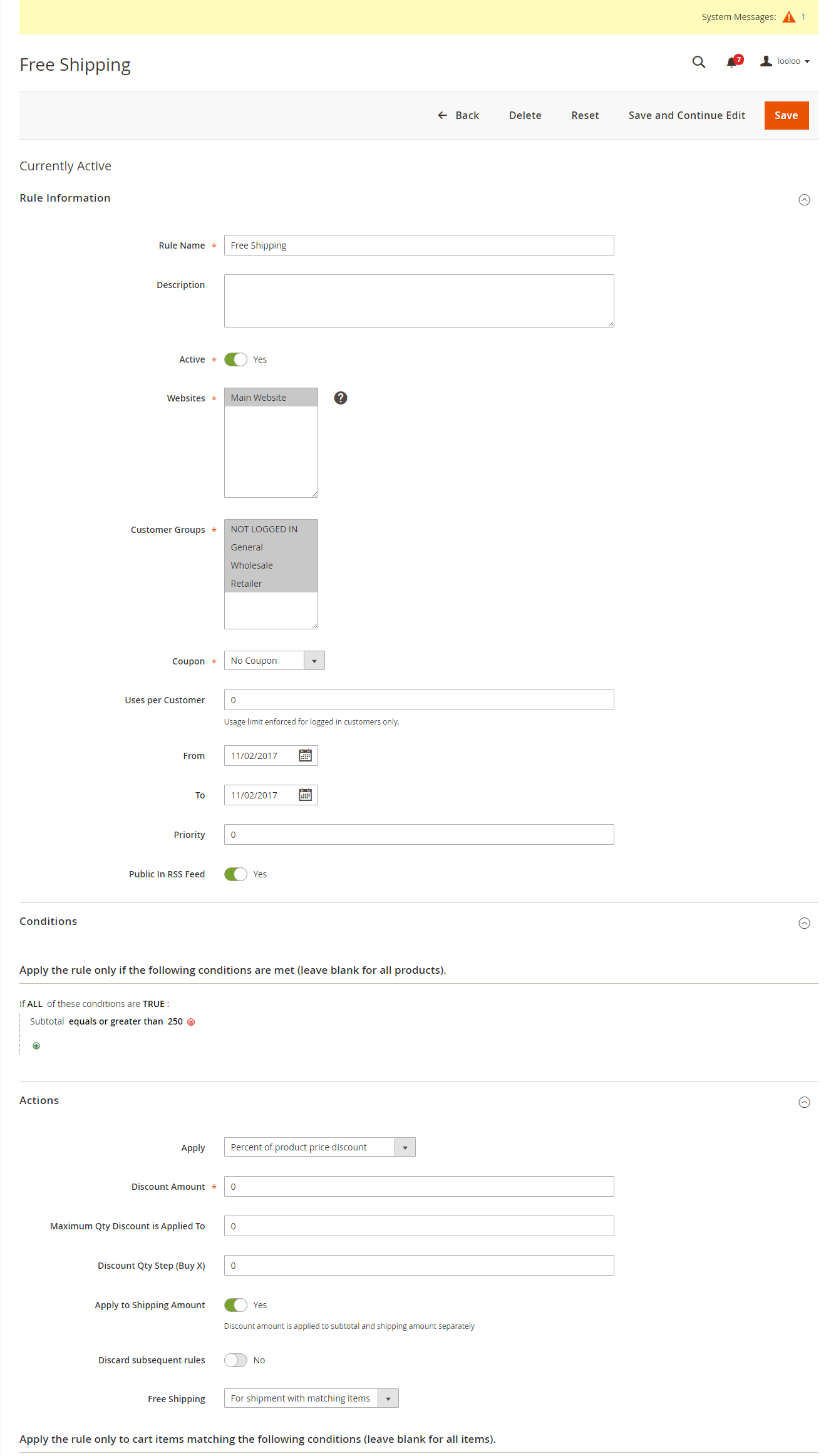This screenshot has width=836, height=1456.
Task: Add a new condition with the plus icon
Action: (36, 1045)
